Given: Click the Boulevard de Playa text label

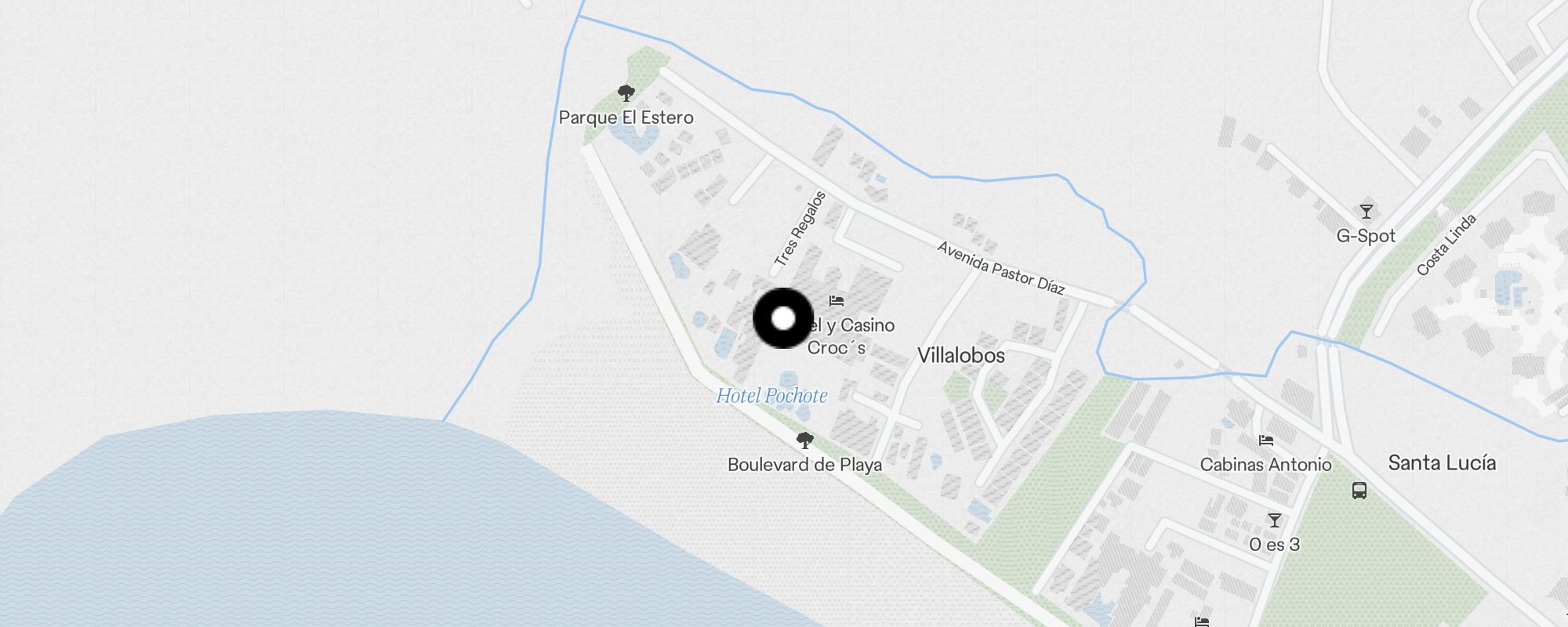Looking at the screenshot, I should 804,465.
